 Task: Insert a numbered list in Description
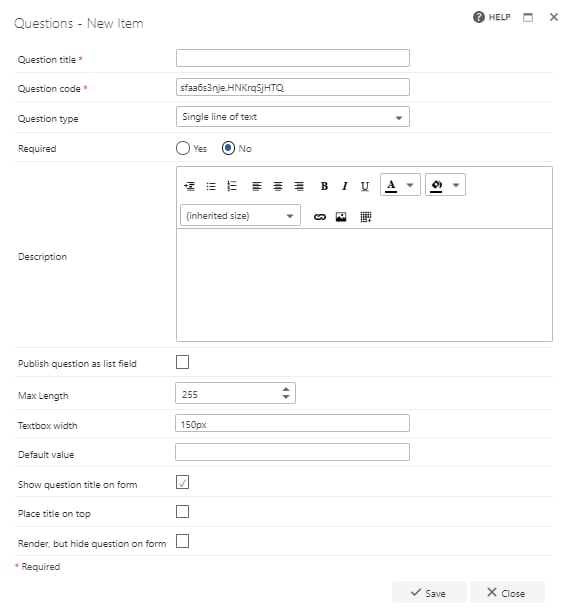click(x=232, y=186)
